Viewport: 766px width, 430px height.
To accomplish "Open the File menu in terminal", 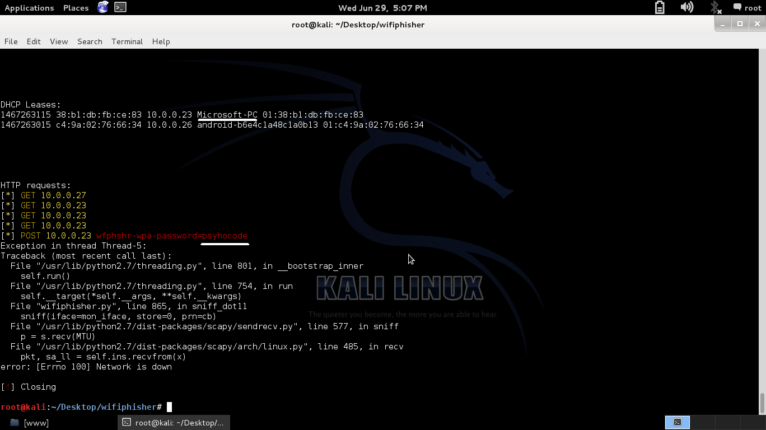I will [x=11, y=41].
